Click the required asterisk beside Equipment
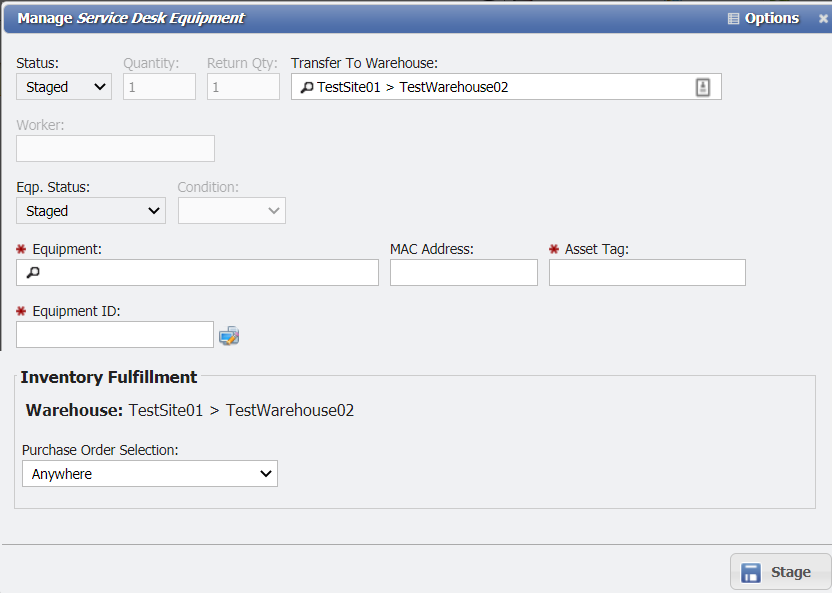Image resolution: width=832 pixels, height=593 pixels. click(22, 248)
